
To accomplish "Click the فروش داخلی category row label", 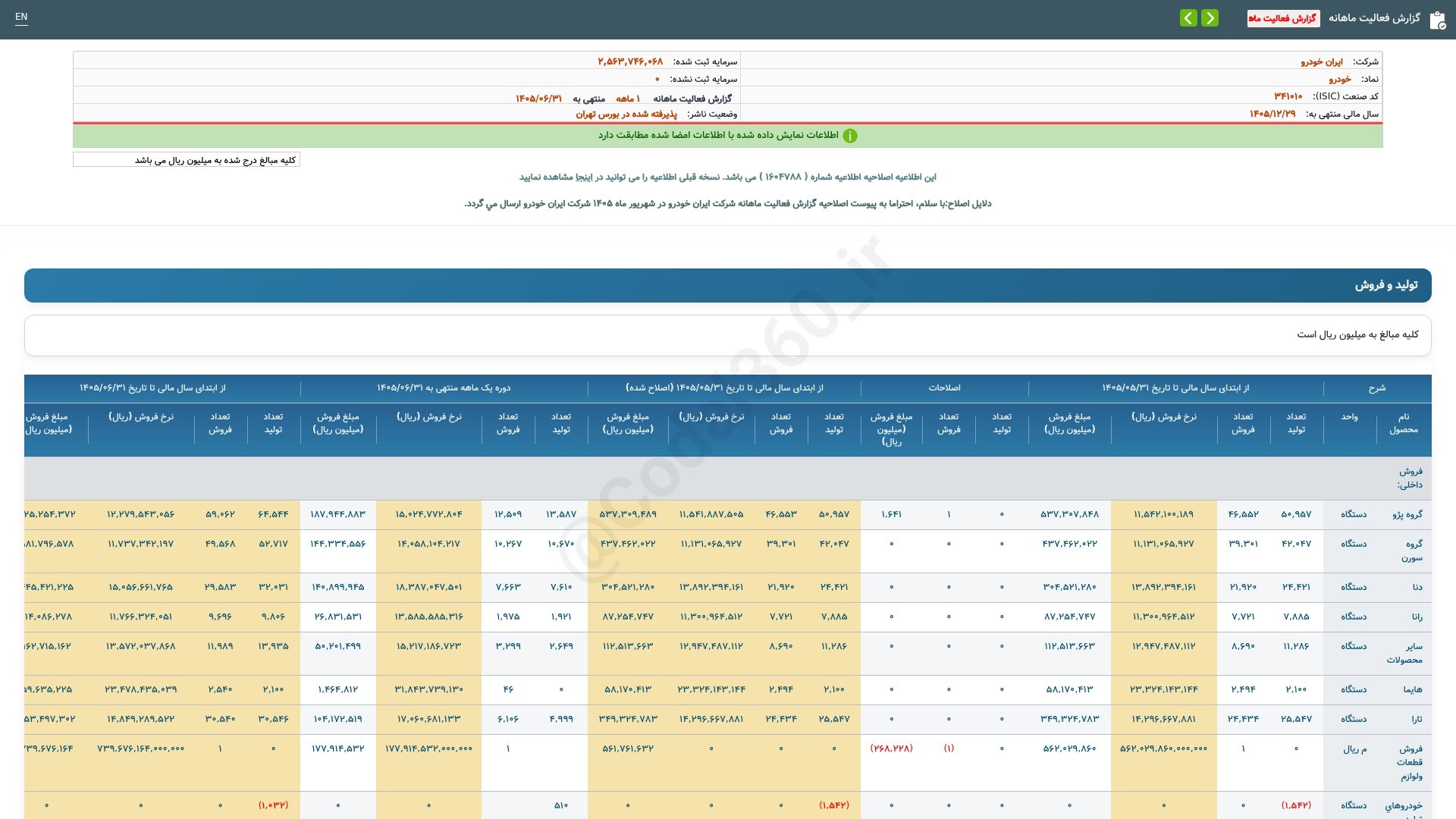I will coord(1410,479).
